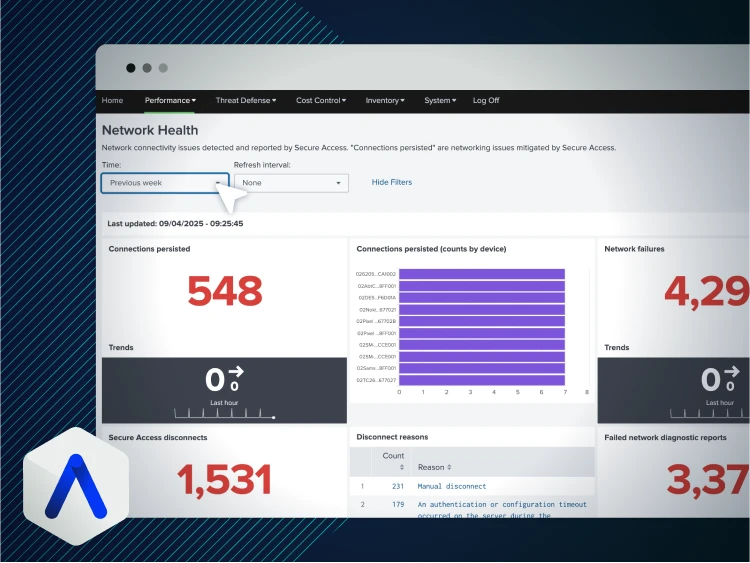Open the Time dropdown showing Previous week

[165, 183]
